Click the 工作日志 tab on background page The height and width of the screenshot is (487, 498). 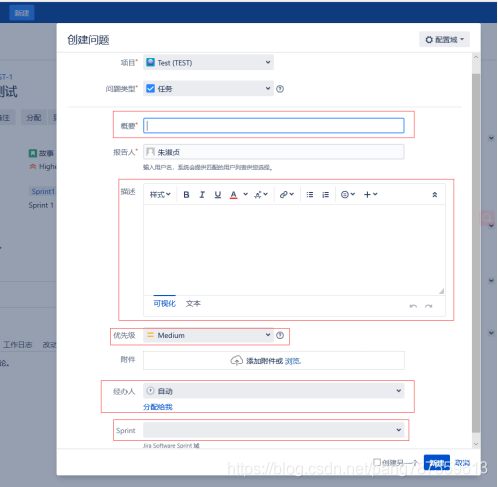(x=18, y=345)
